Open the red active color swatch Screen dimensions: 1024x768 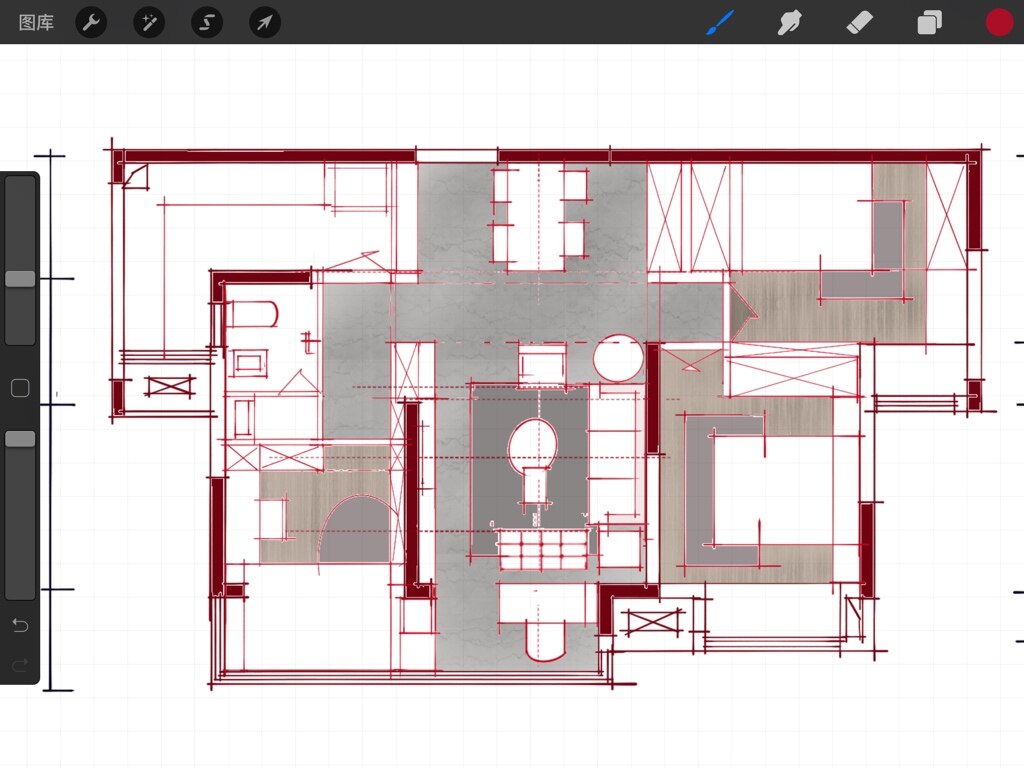[x=999, y=22]
